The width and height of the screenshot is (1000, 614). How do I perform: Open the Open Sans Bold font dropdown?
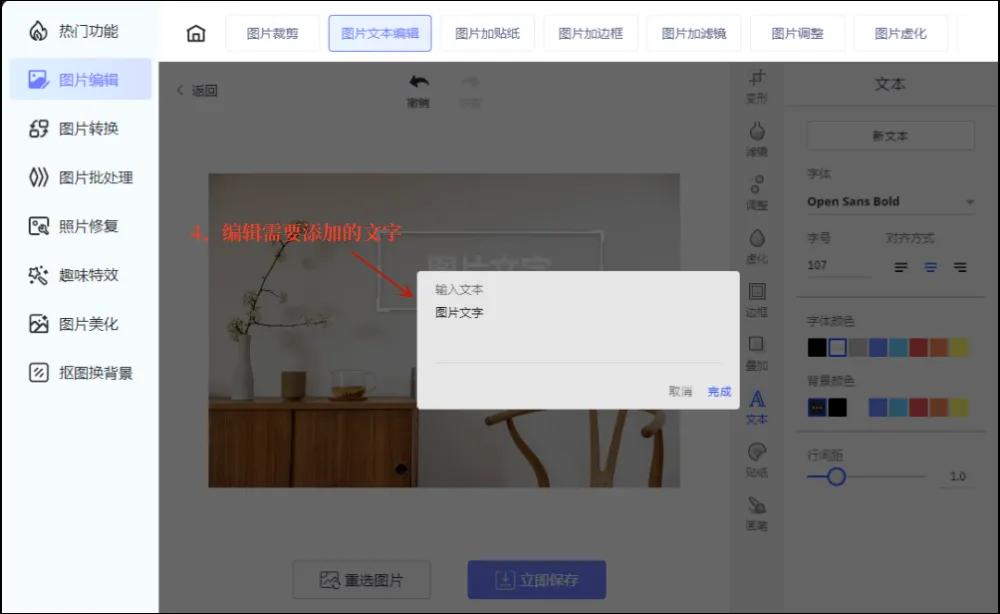pos(889,201)
